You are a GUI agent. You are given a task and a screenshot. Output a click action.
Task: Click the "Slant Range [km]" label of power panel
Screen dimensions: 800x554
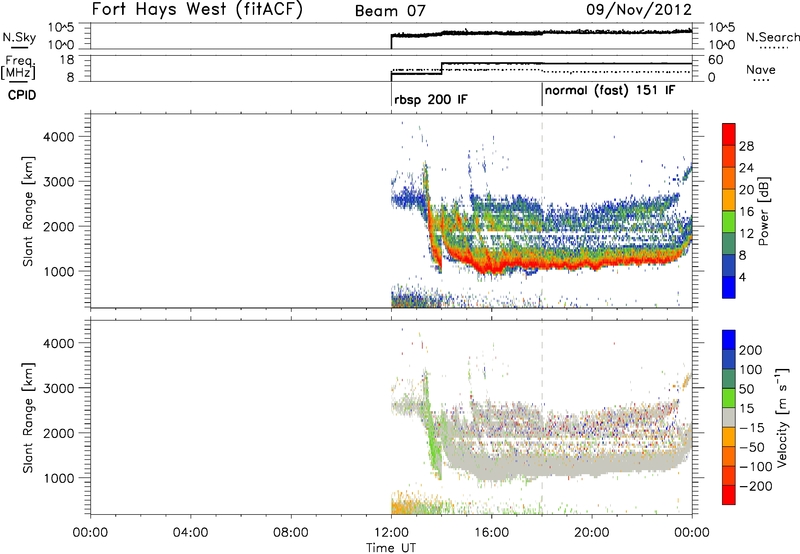28,211
